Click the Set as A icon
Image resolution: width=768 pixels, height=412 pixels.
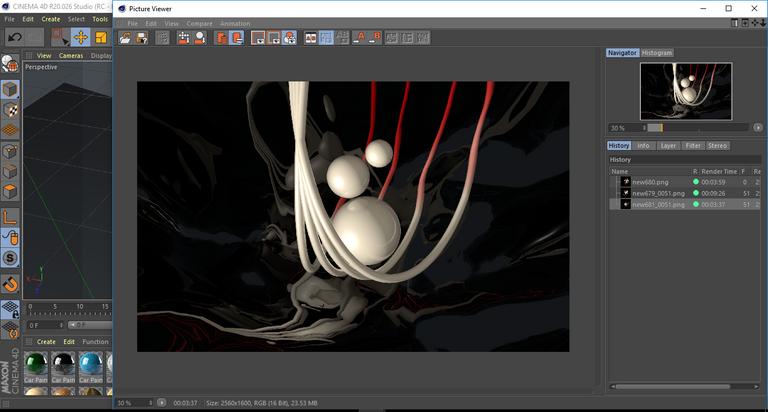(359, 38)
